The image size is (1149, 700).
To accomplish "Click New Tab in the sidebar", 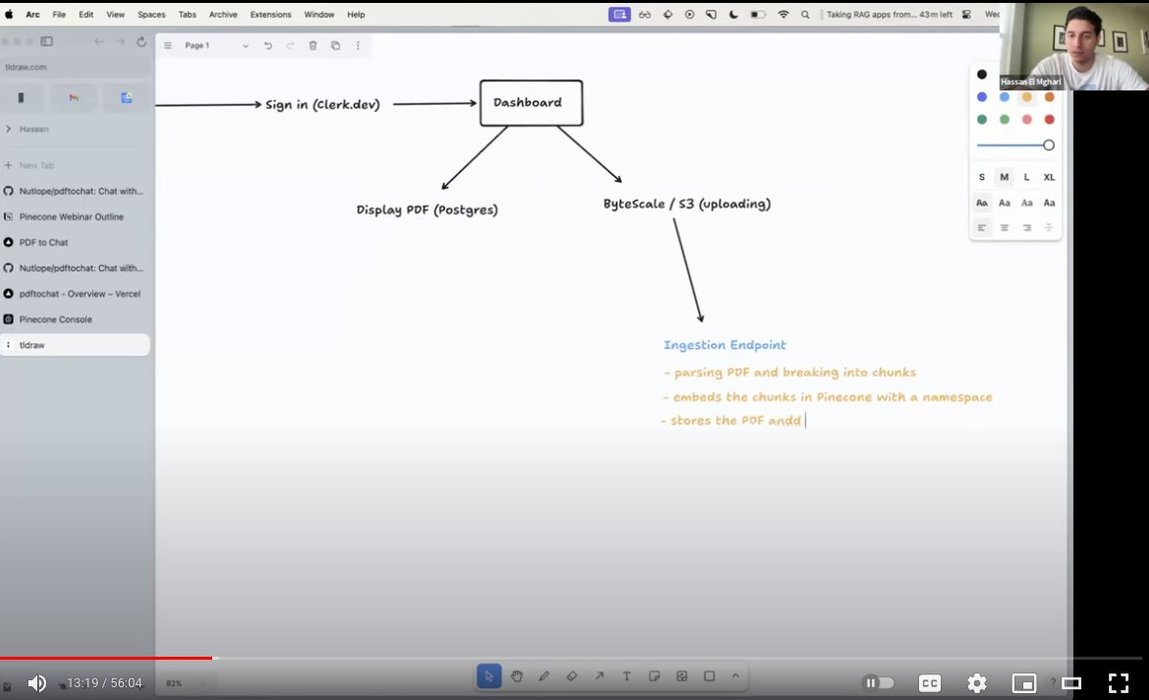I will [x=36, y=165].
